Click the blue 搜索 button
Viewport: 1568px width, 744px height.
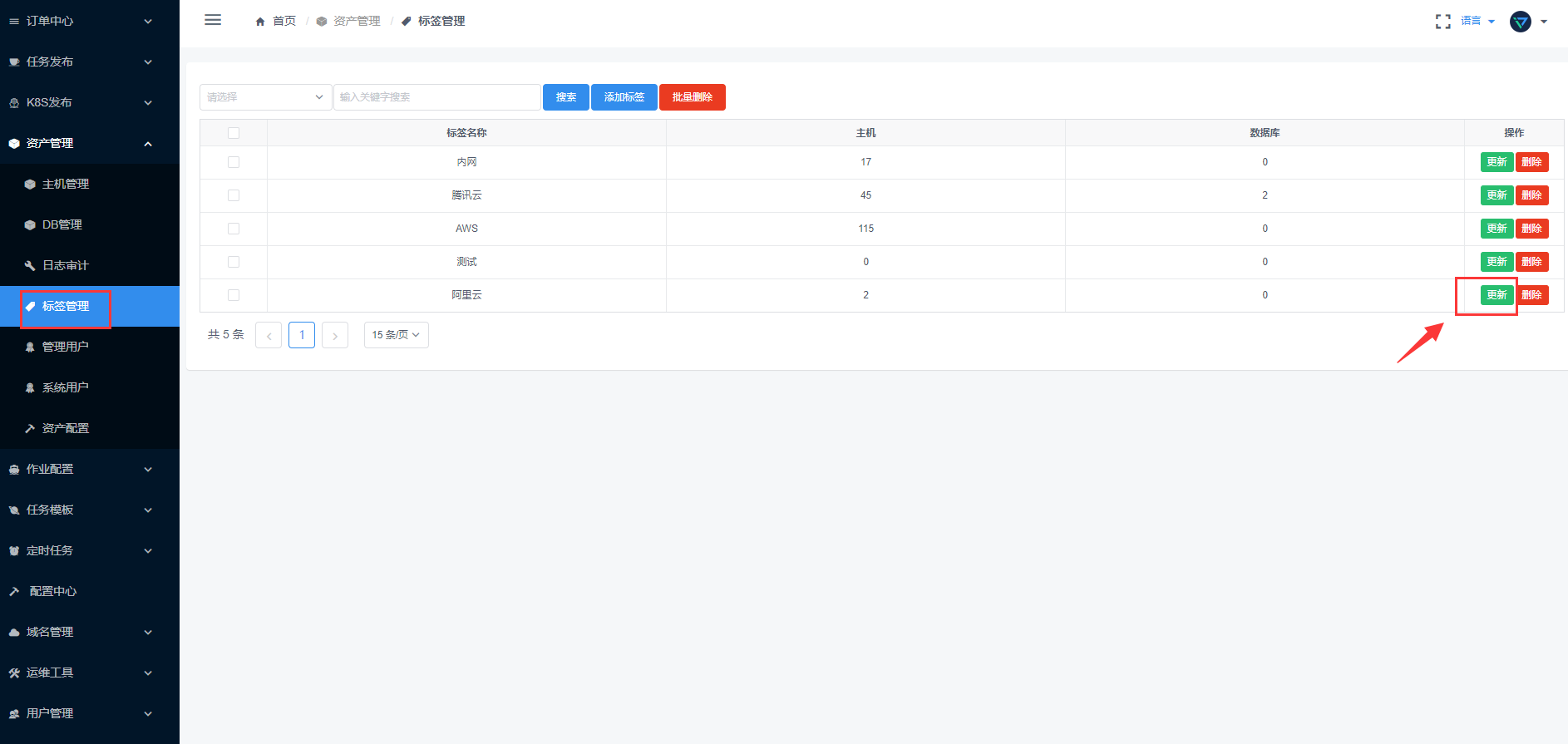tap(566, 97)
